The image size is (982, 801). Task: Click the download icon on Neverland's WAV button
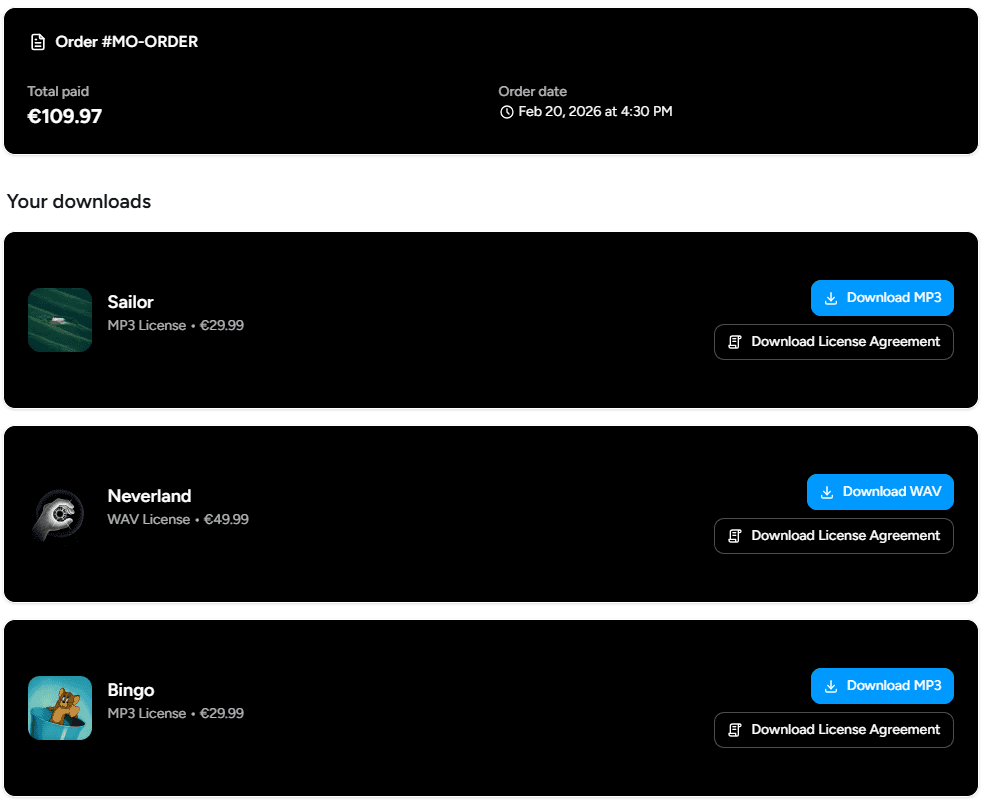(827, 492)
